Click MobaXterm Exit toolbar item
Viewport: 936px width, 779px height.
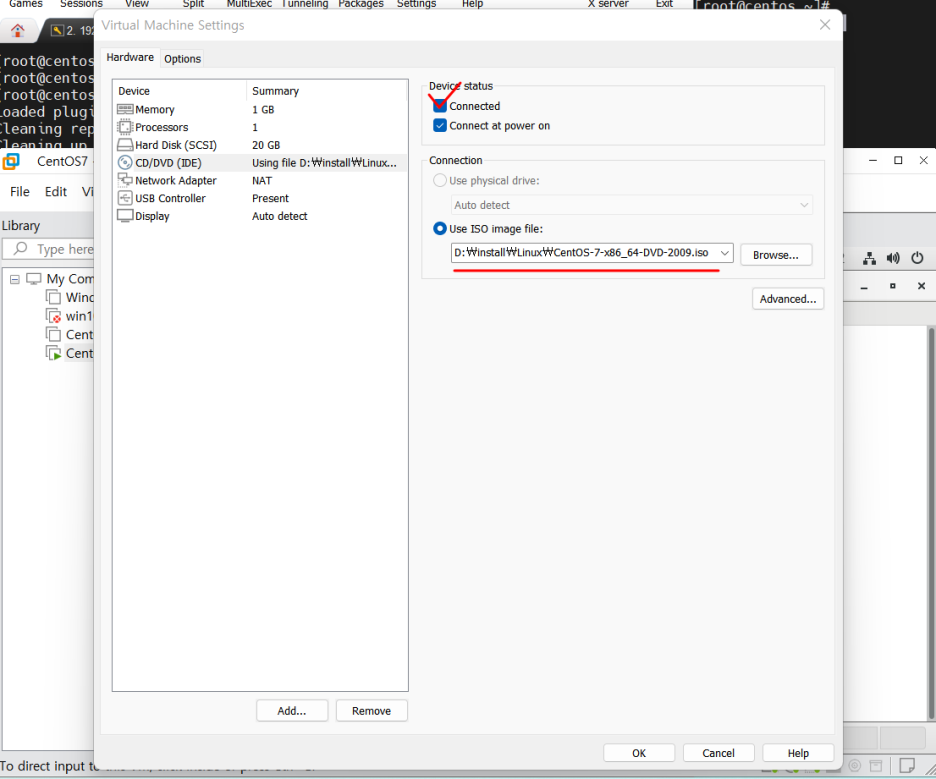point(664,4)
